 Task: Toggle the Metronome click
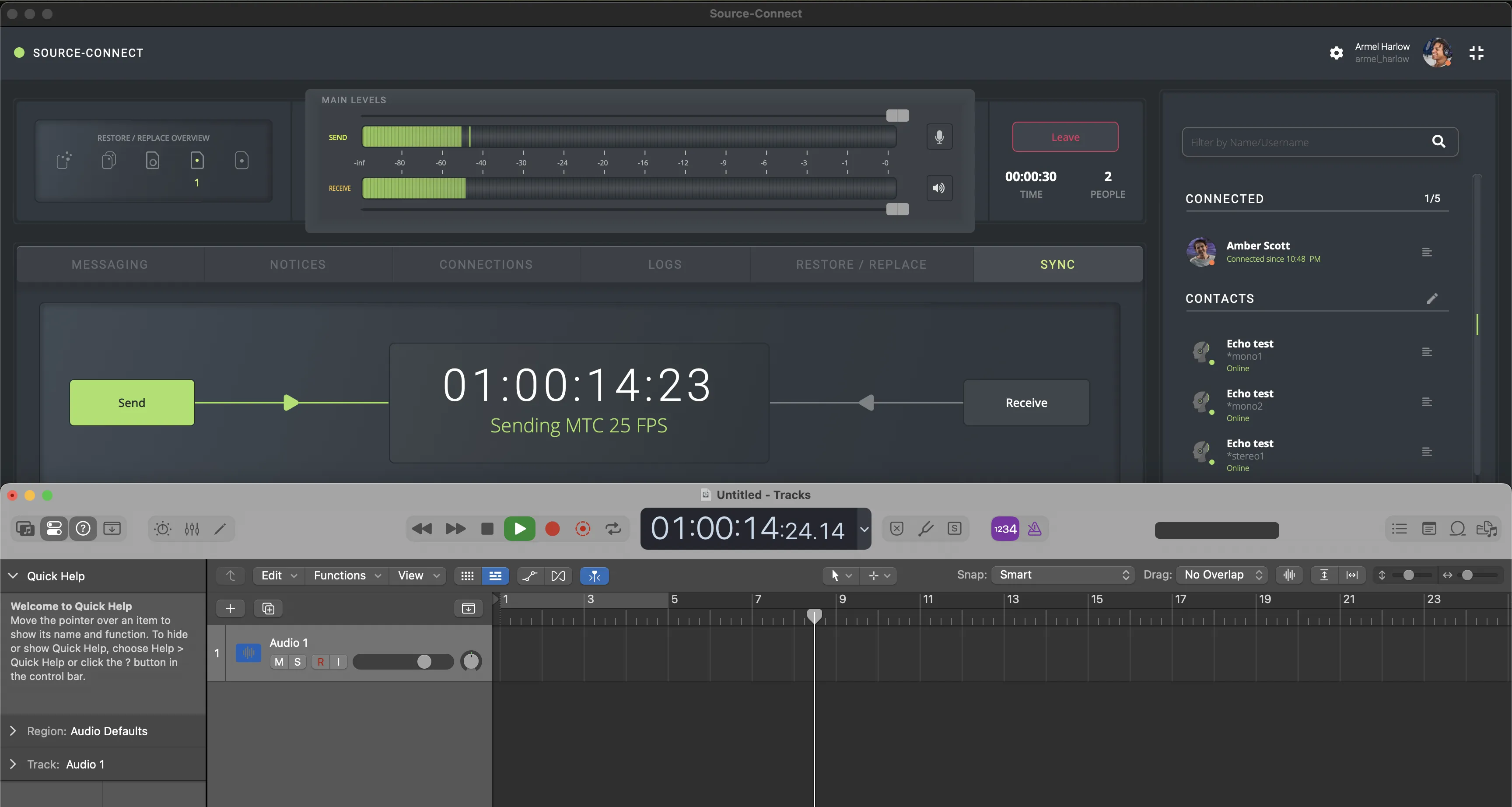1034,529
